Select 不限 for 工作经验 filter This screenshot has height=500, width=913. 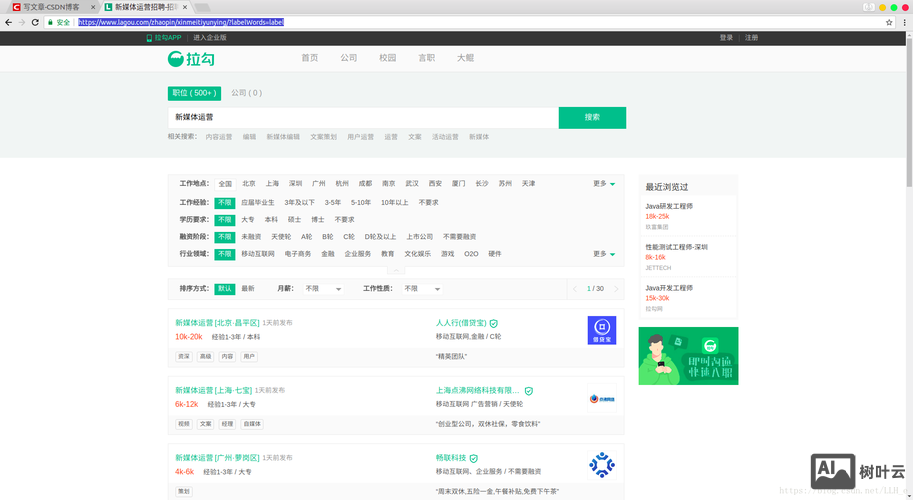click(x=225, y=202)
